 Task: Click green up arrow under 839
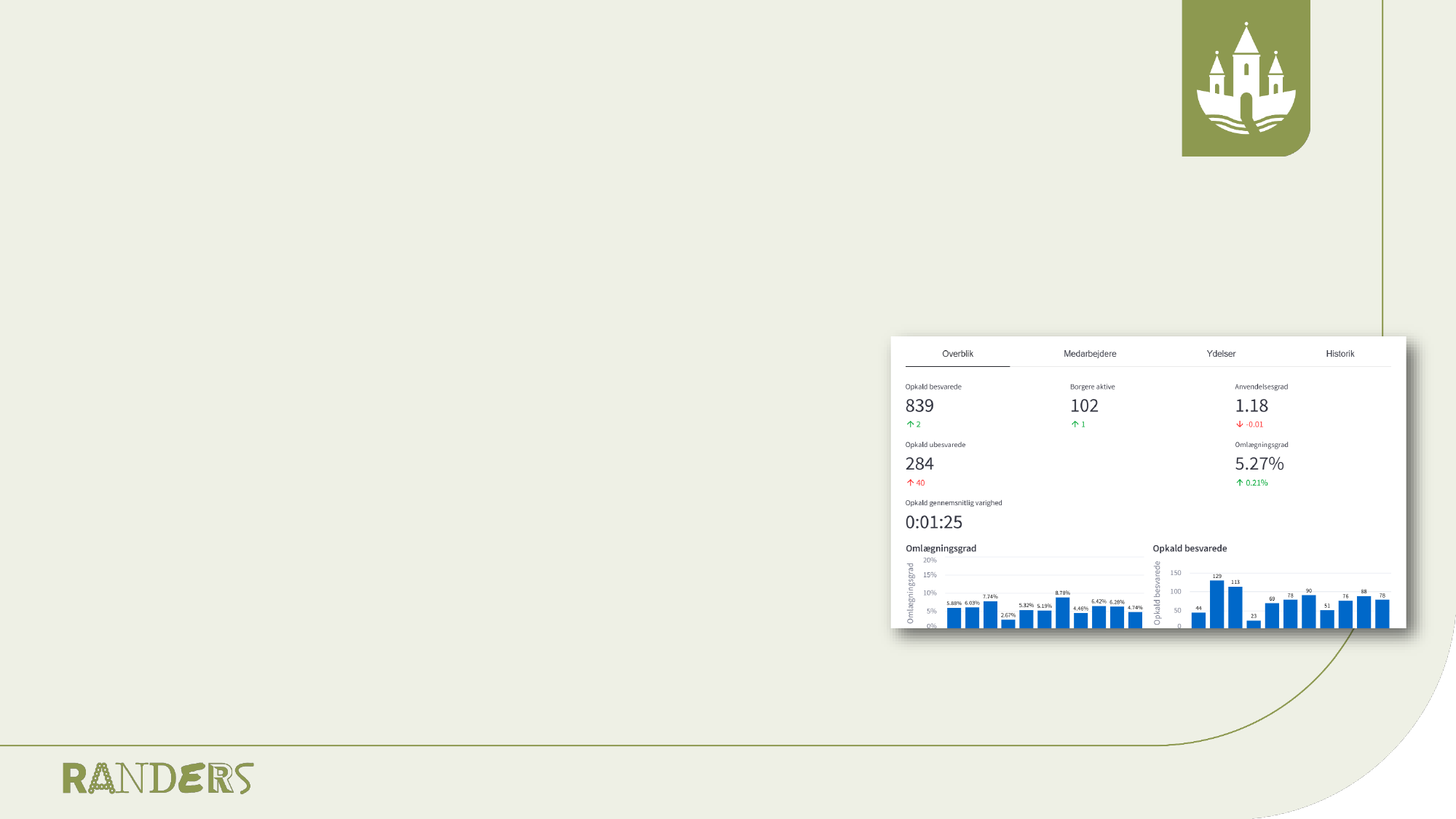910,424
